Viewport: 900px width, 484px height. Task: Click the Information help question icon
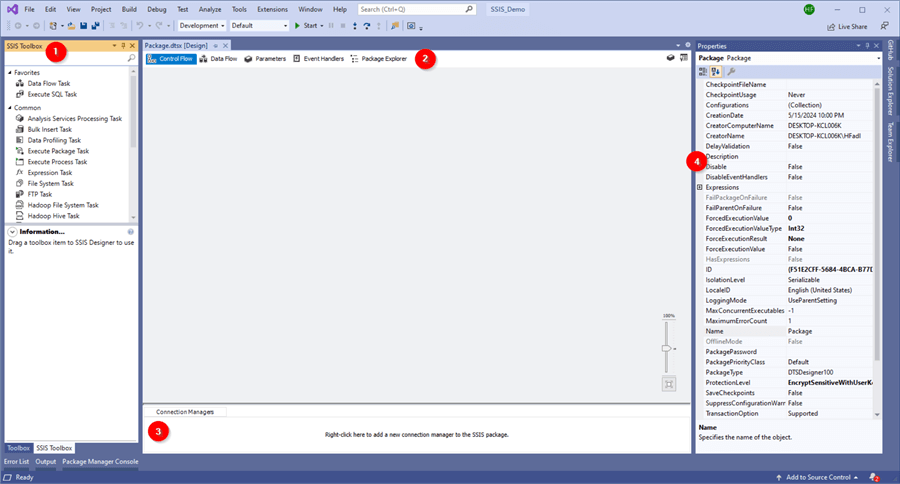pyautogui.click(x=131, y=232)
